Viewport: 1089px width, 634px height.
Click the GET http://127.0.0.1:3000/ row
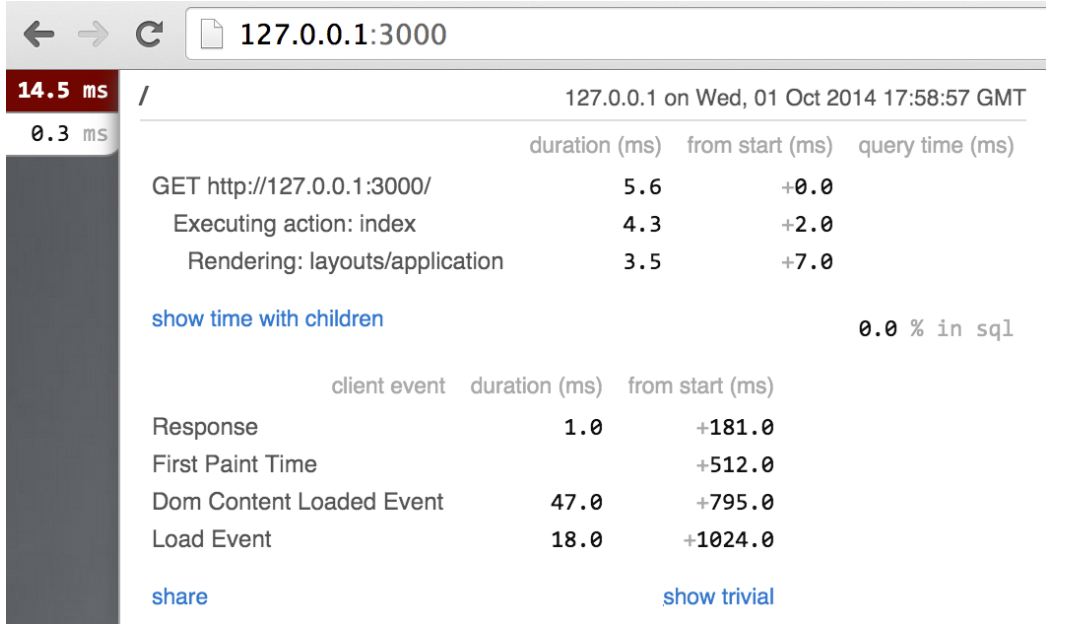(x=291, y=186)
